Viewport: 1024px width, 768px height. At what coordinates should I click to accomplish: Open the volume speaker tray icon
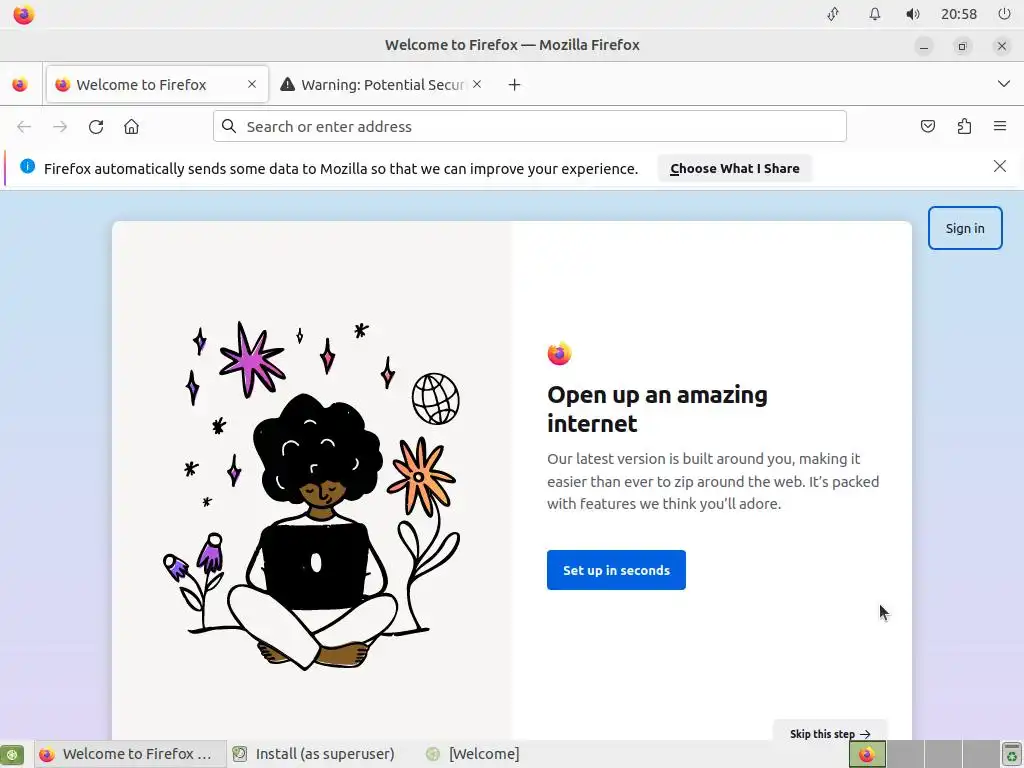click(x=913, y=14)
